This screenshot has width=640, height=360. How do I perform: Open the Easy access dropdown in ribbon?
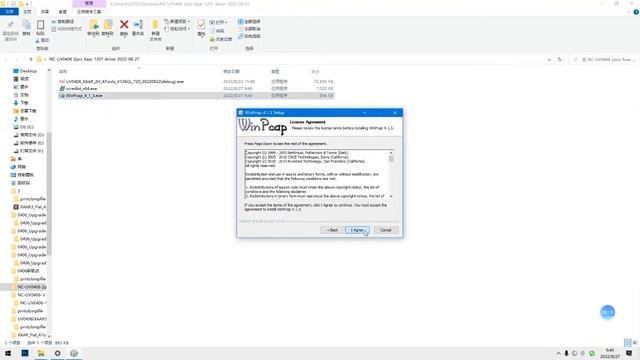pos(177,29)
